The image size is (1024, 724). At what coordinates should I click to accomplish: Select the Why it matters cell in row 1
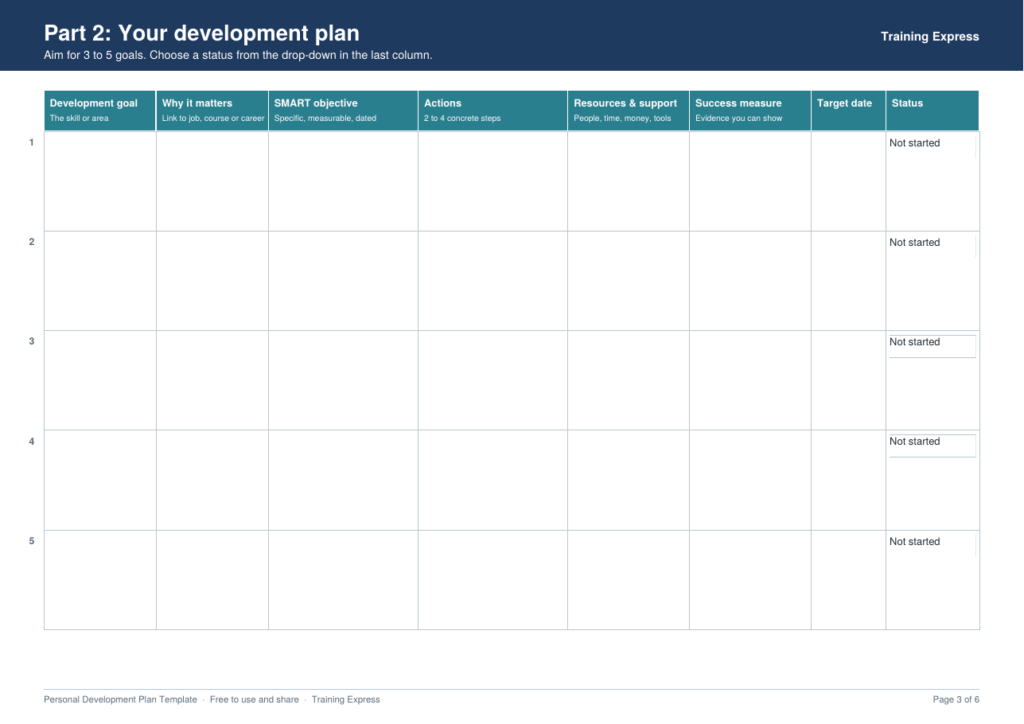pos(212,181)
